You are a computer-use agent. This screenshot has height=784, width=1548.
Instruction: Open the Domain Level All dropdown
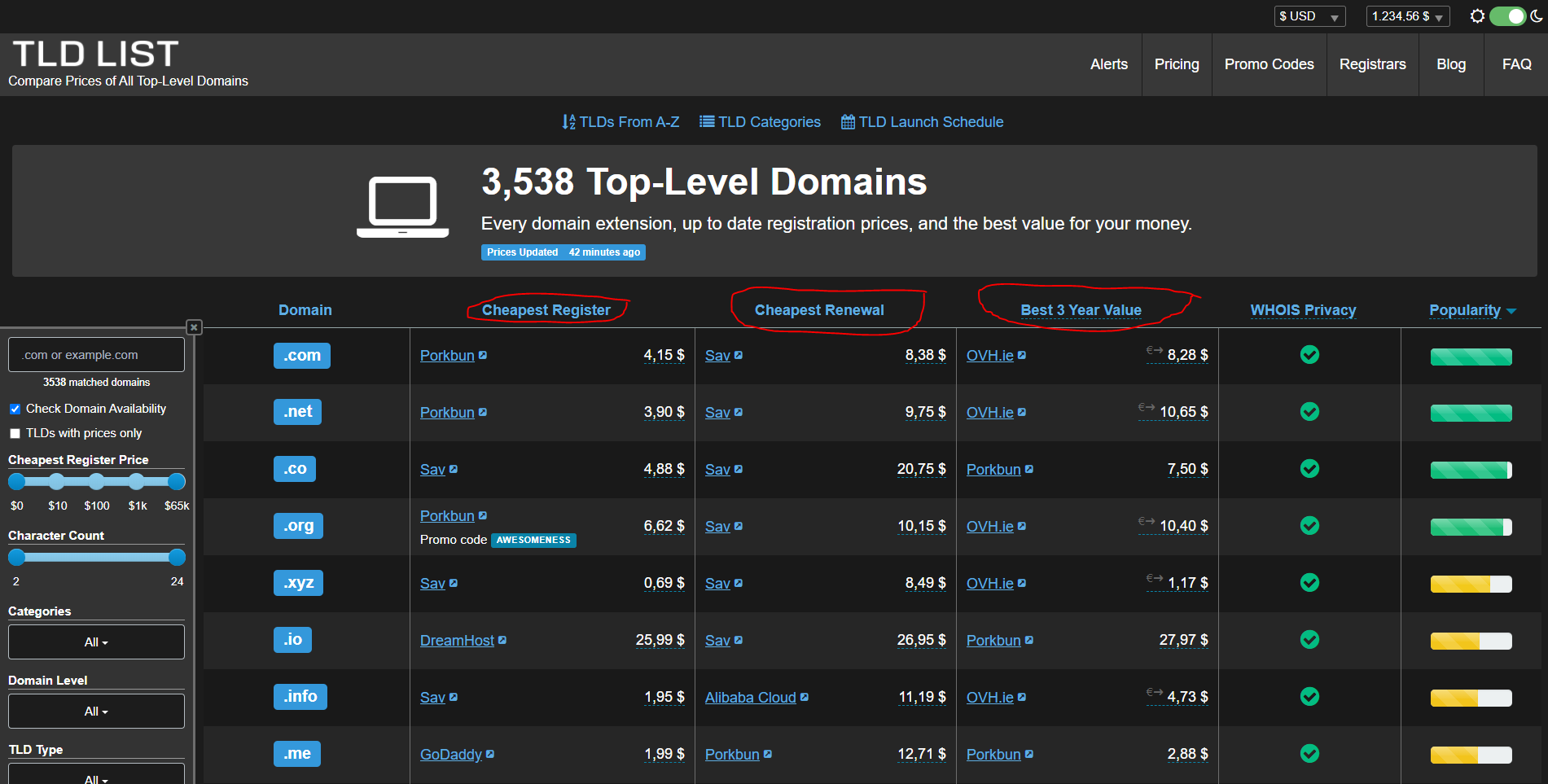click(96, 712)
